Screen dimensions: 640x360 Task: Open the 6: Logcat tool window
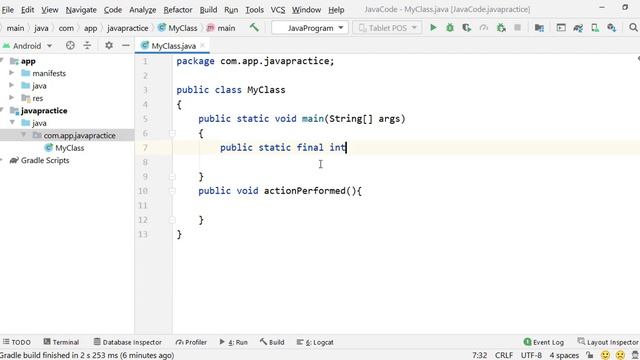[315, 342]
